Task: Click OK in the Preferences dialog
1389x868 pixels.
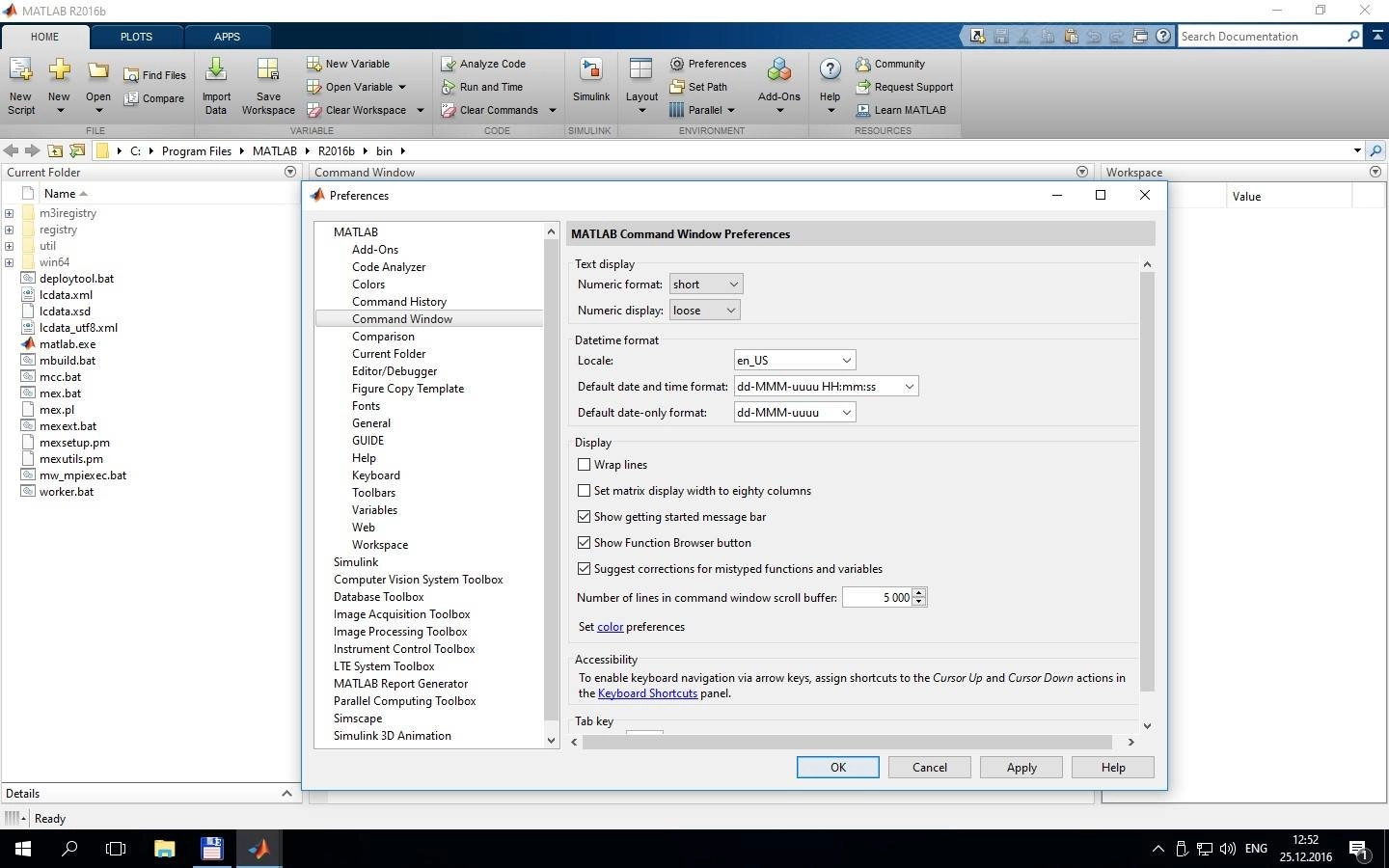Action: (838, 768)
